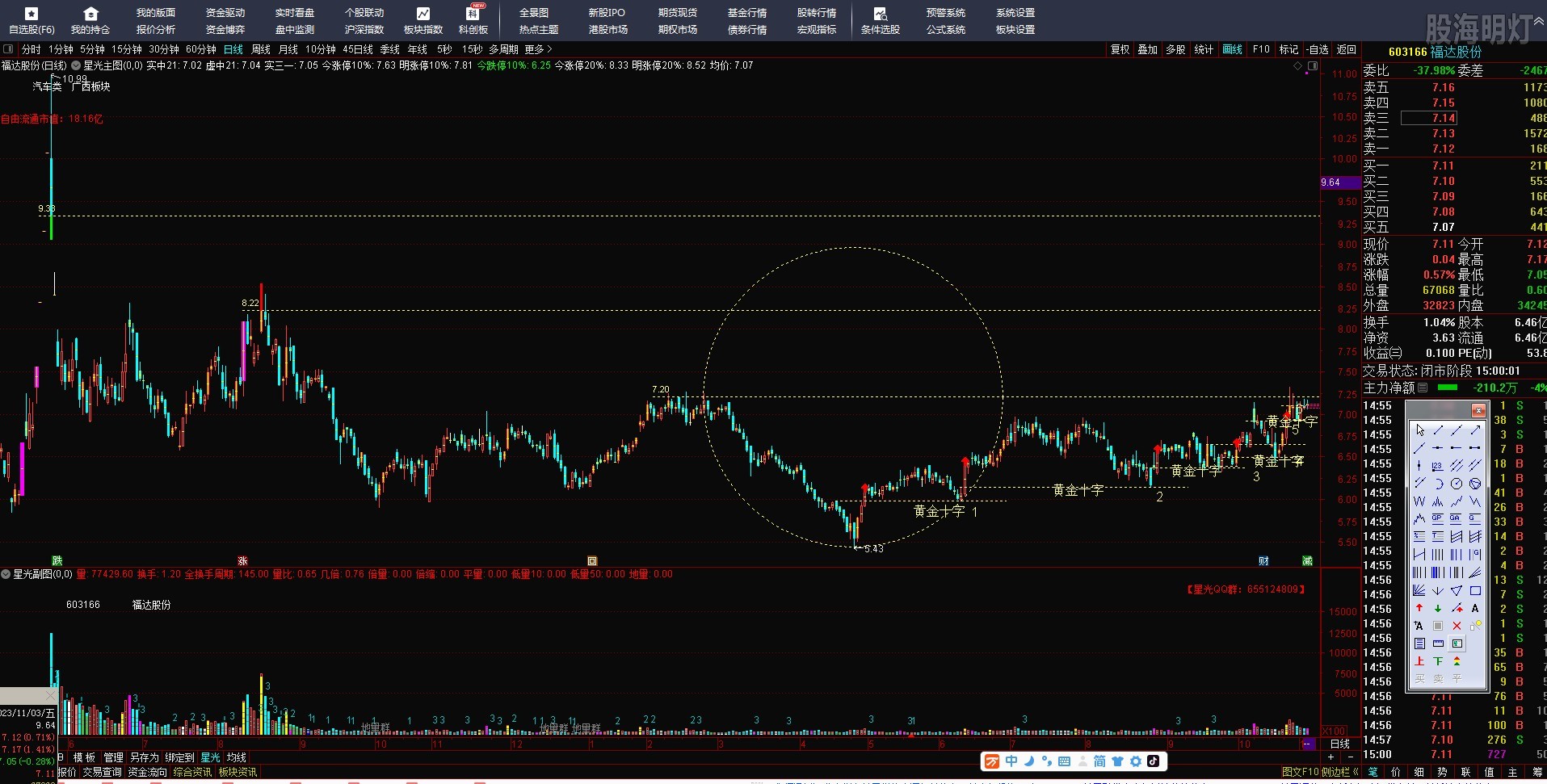The height and width of the screenshot is (784, 1547).
Task: Toggle IME moon half/full-width icon
Action: (x=1029, y=761)
